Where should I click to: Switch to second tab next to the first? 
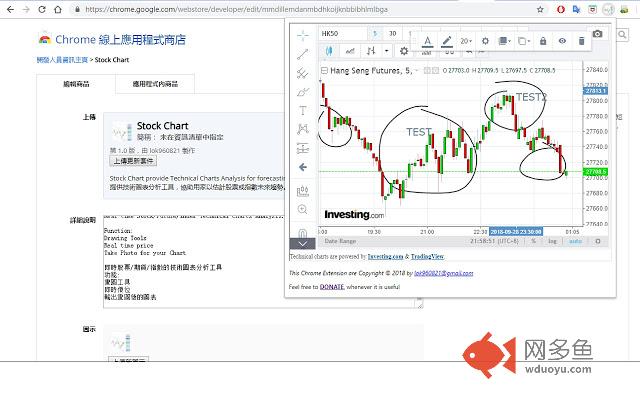click(155, 84)
